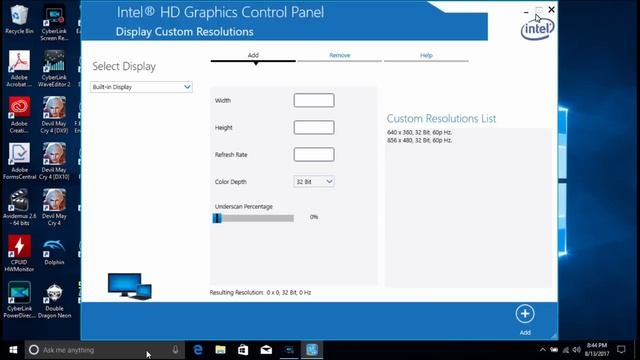The width and height of the screenshot is (640, 360).
Task: Open Devil May Cry 4 (DX10) icon
Action: (x=54, y=161)
